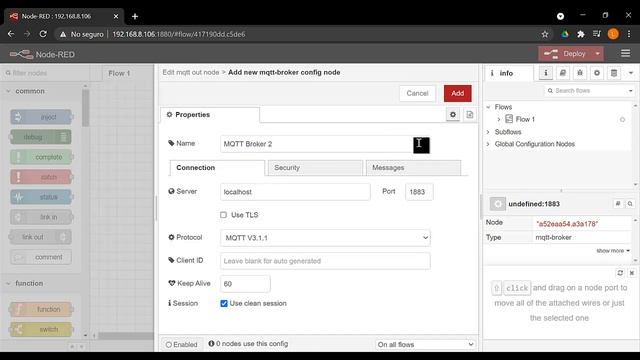Open context data database sidebar icon
The image size is (640, 360).
click(614, 73)
